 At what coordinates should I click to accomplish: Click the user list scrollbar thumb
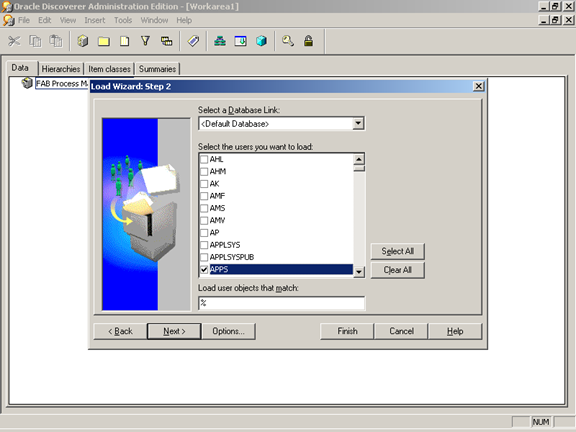359,169
